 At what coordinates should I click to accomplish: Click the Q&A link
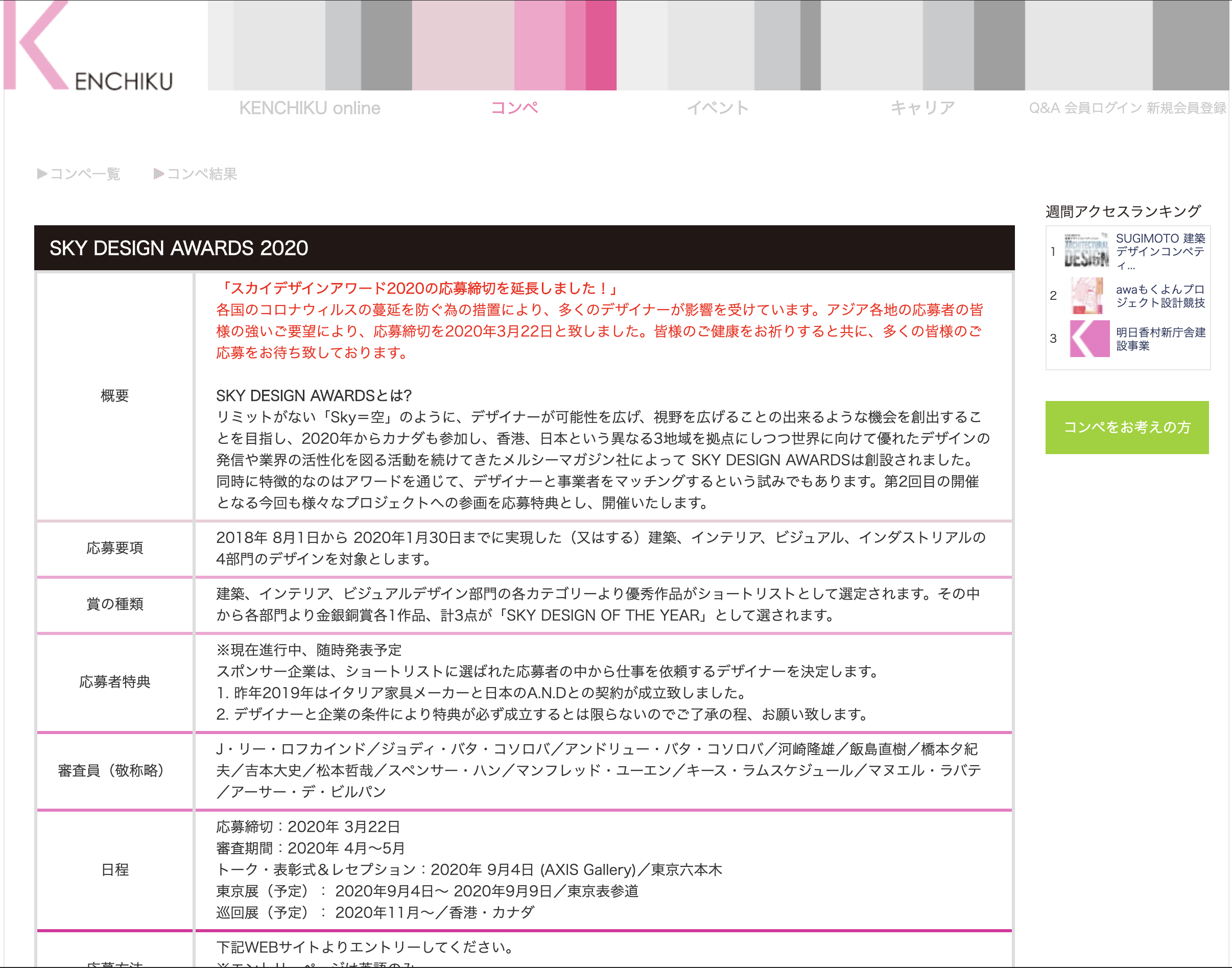1044,108
